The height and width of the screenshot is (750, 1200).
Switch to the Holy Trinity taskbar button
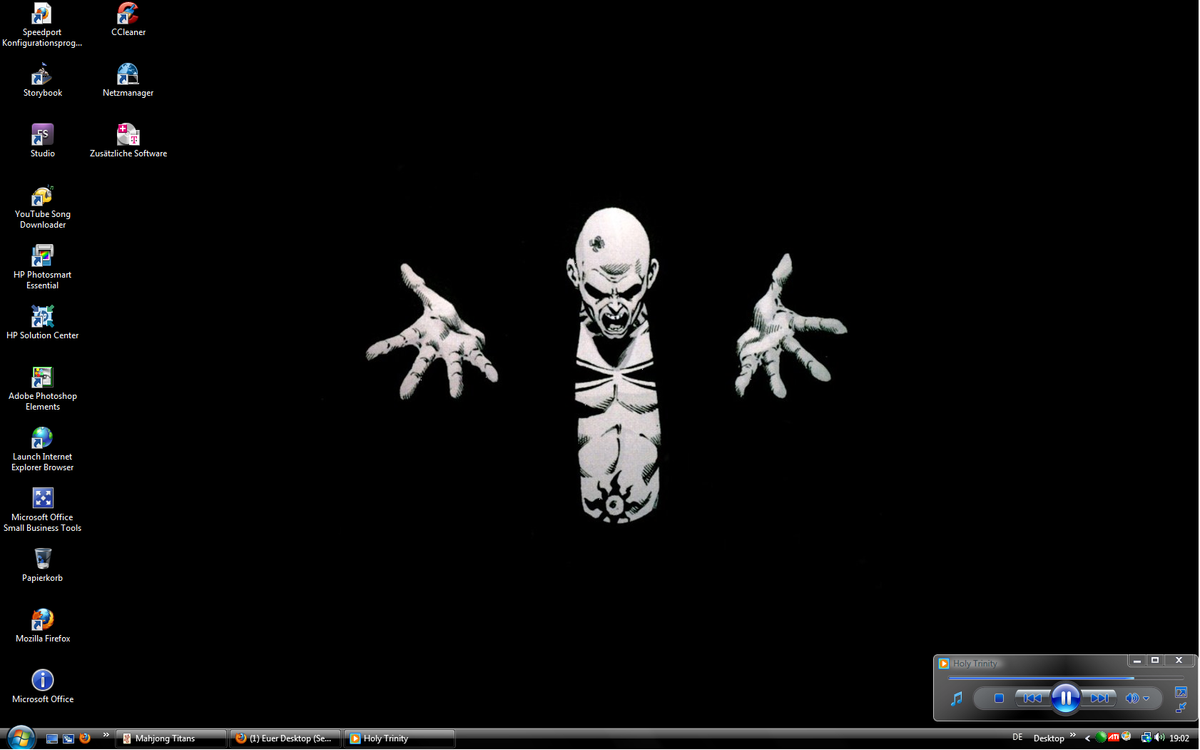click(399, 738)
